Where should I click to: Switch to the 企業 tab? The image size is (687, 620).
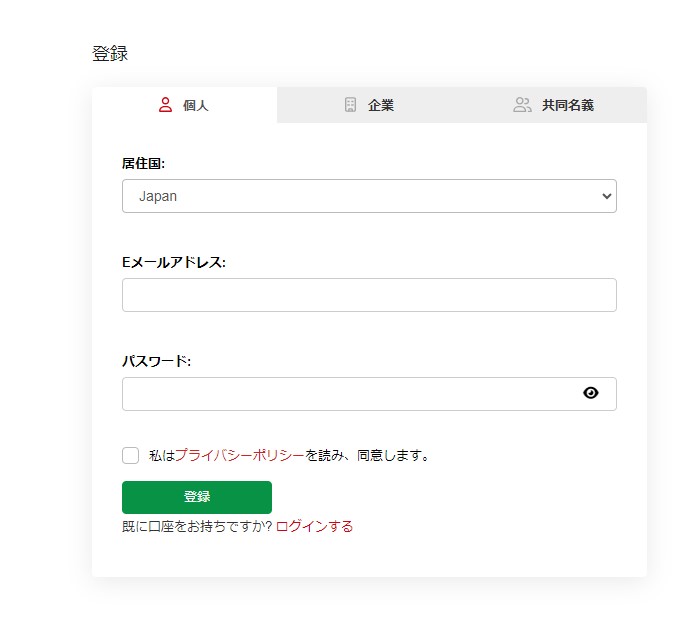380,105
